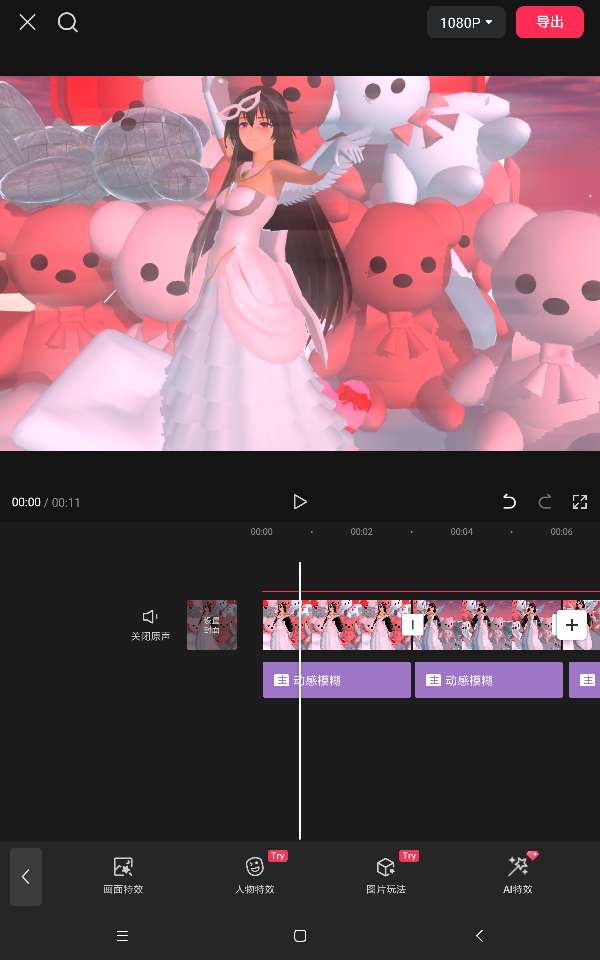Image resolution: width=600 pixels, height=960 pixels.
Task: Tap the 00:02 mark on timeline ruler
Action: (x=361, y=532)
